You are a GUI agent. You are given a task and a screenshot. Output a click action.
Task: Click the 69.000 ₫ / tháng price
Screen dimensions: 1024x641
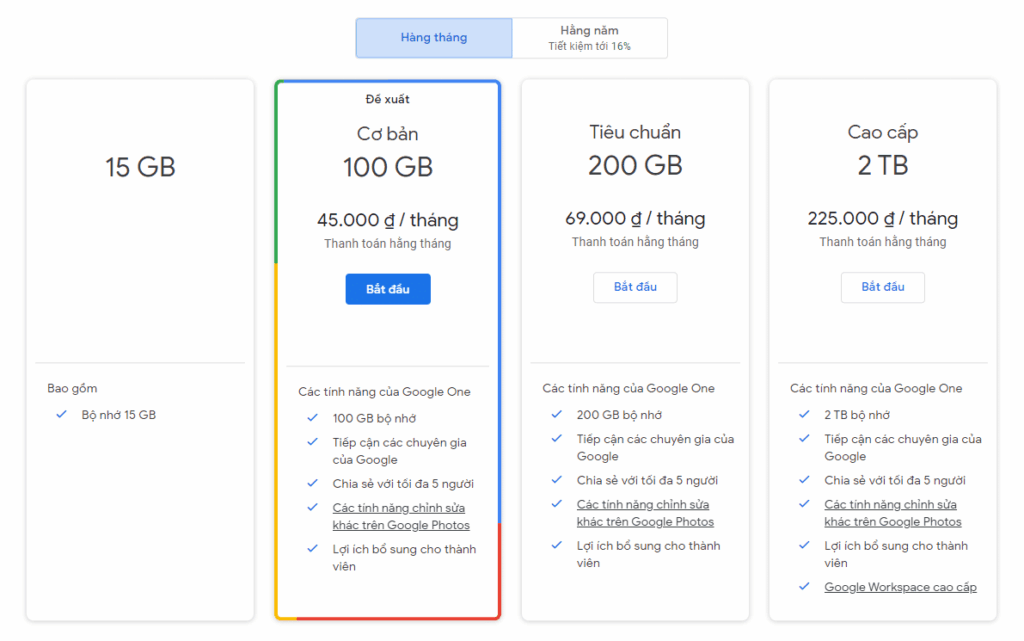[x=635, y=218]
